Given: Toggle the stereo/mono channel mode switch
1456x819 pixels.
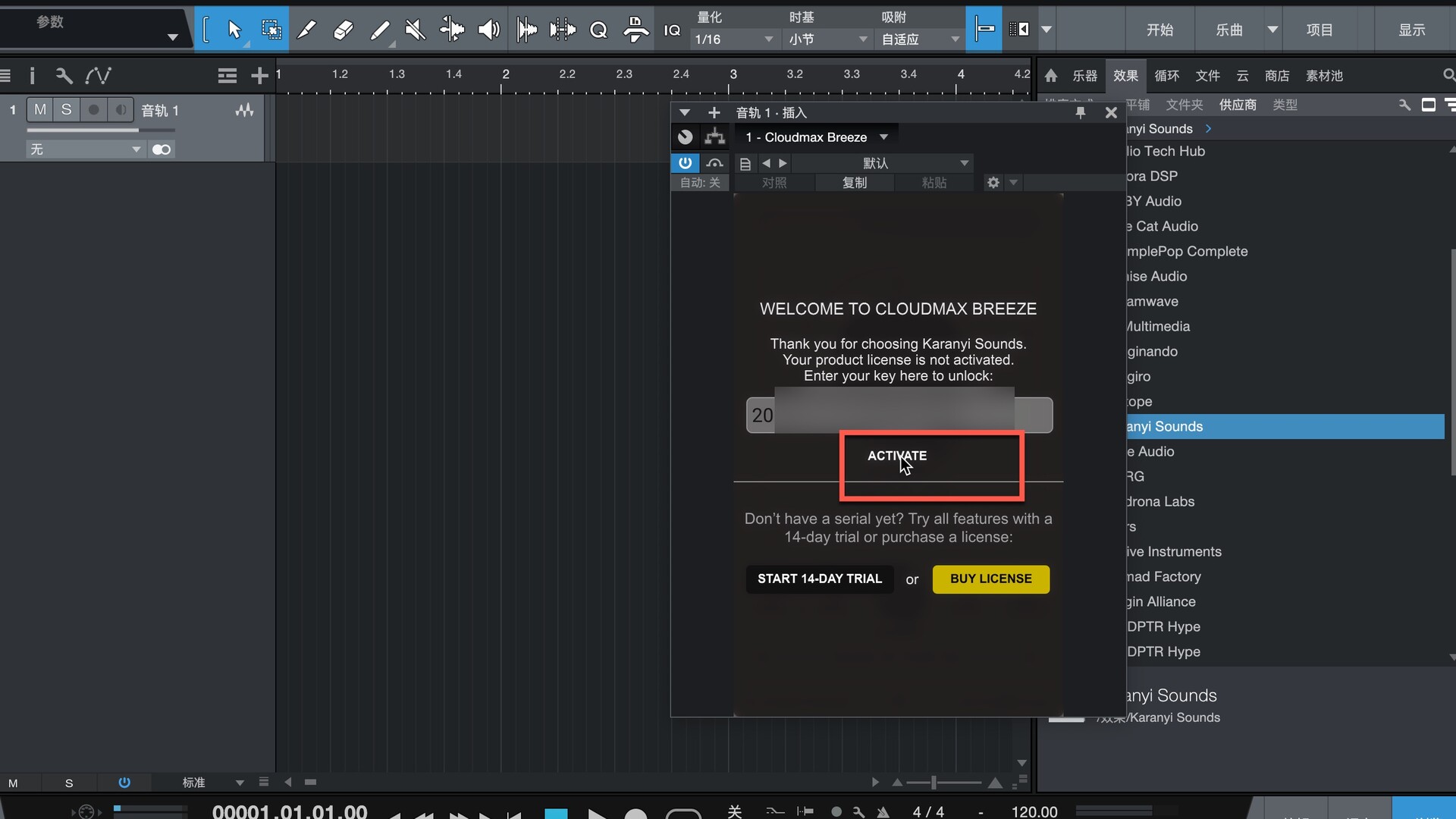Looking at the screenshot, I should point(162,149).
